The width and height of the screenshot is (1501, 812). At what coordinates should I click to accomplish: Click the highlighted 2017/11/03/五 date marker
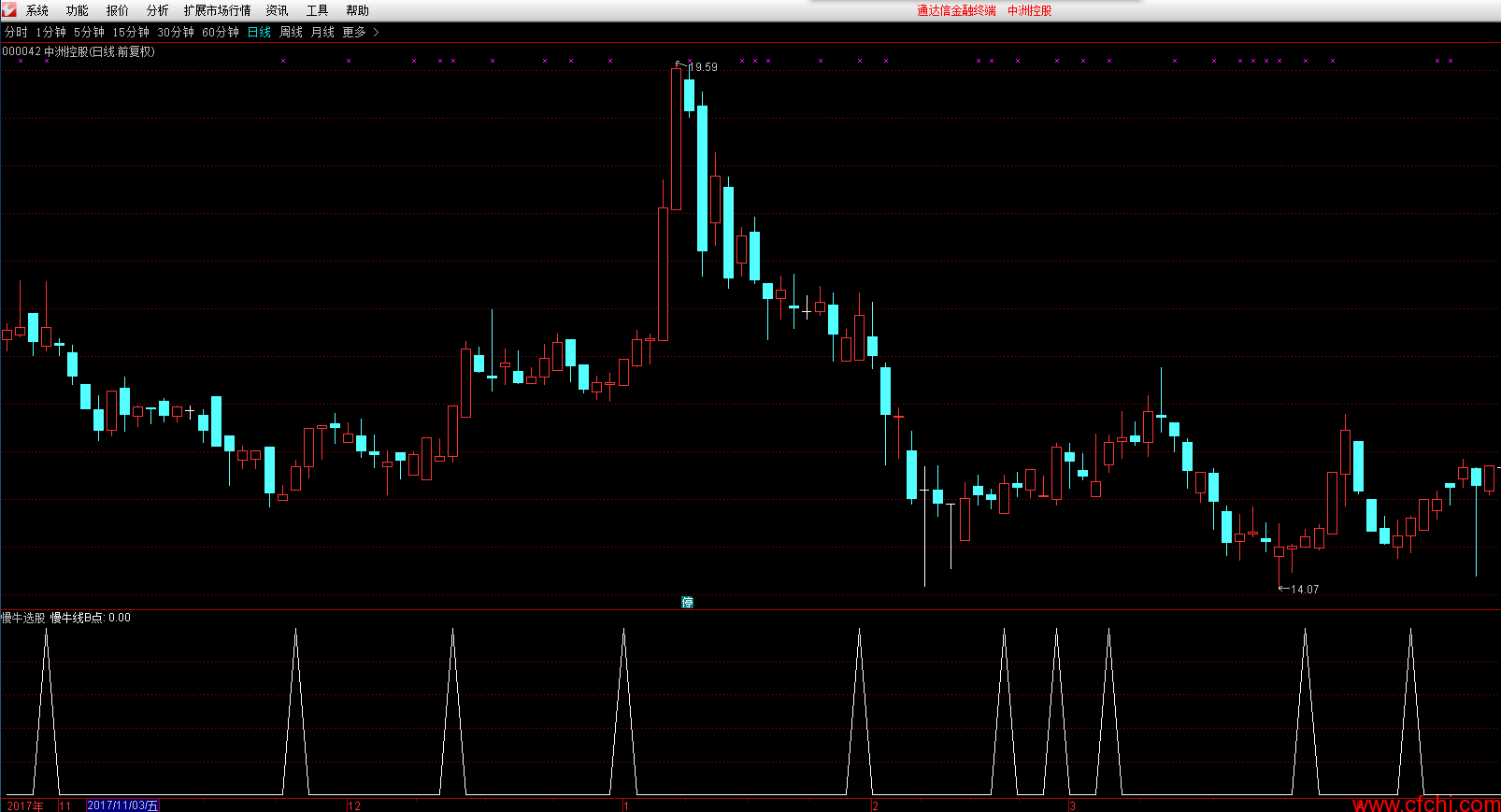click(x=122, y=805)
